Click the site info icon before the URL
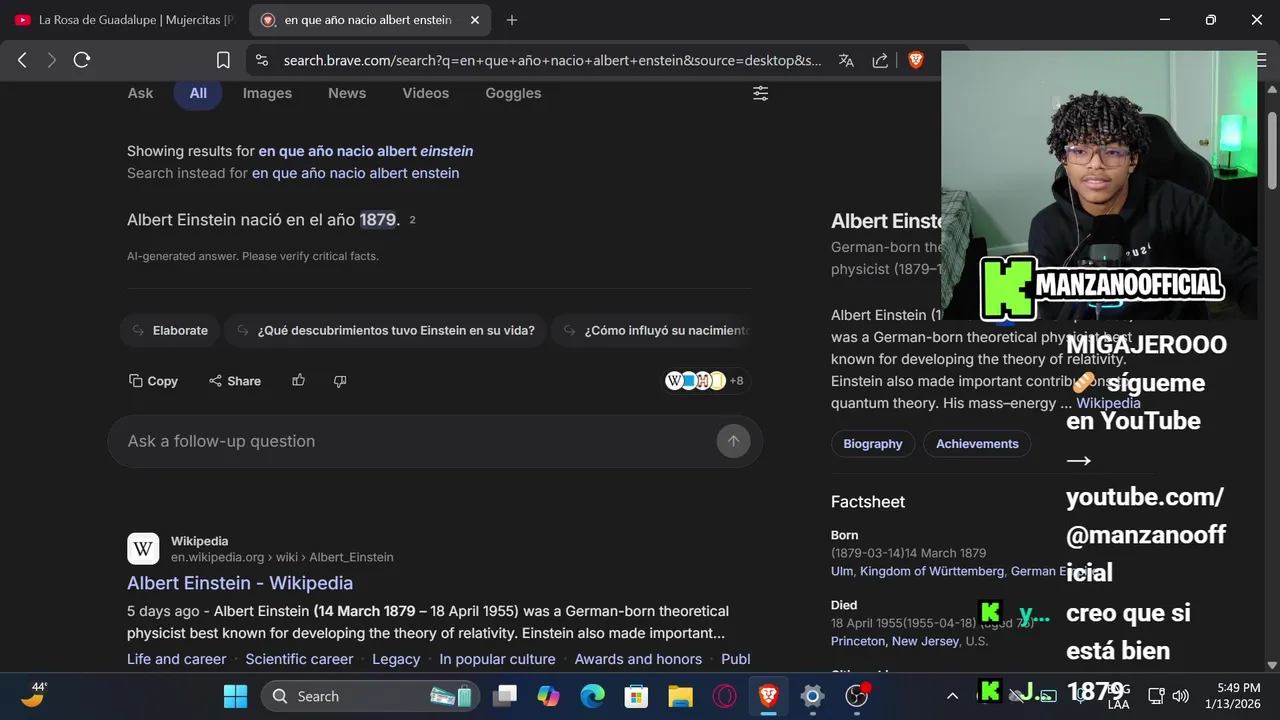 262,60
